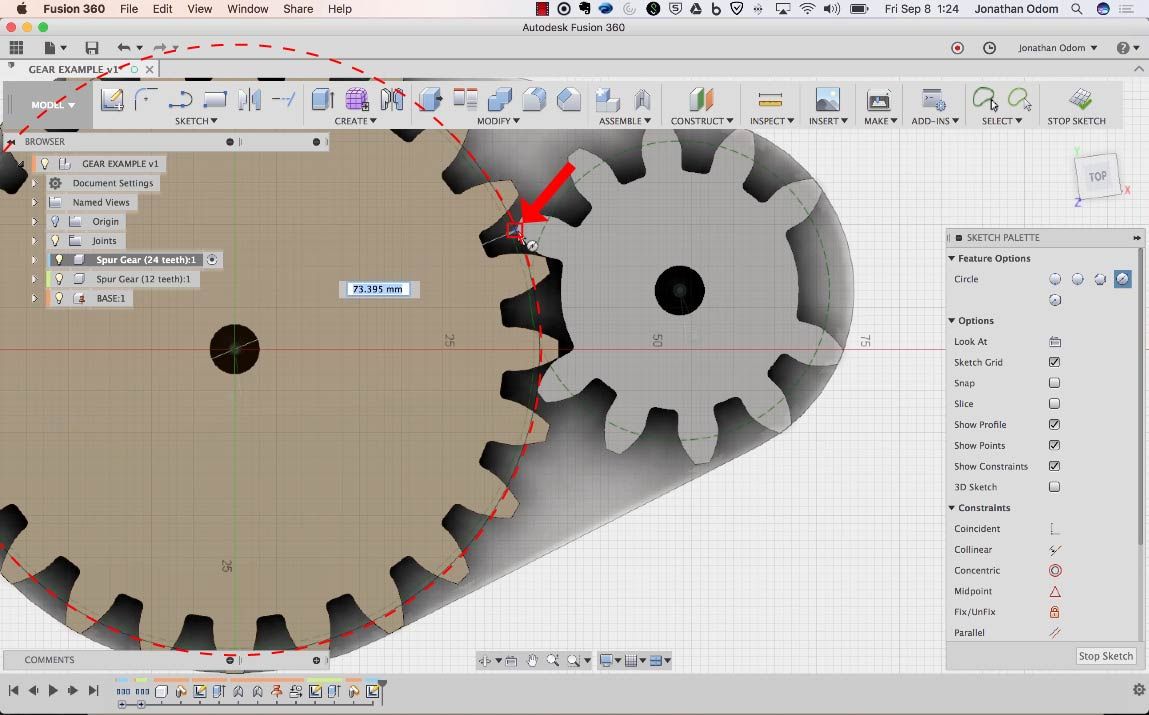This screenshot has width=1149, height=715.
Task: Turn on the 3D Sketch checkbox
Action: [x=1054, y=487]
